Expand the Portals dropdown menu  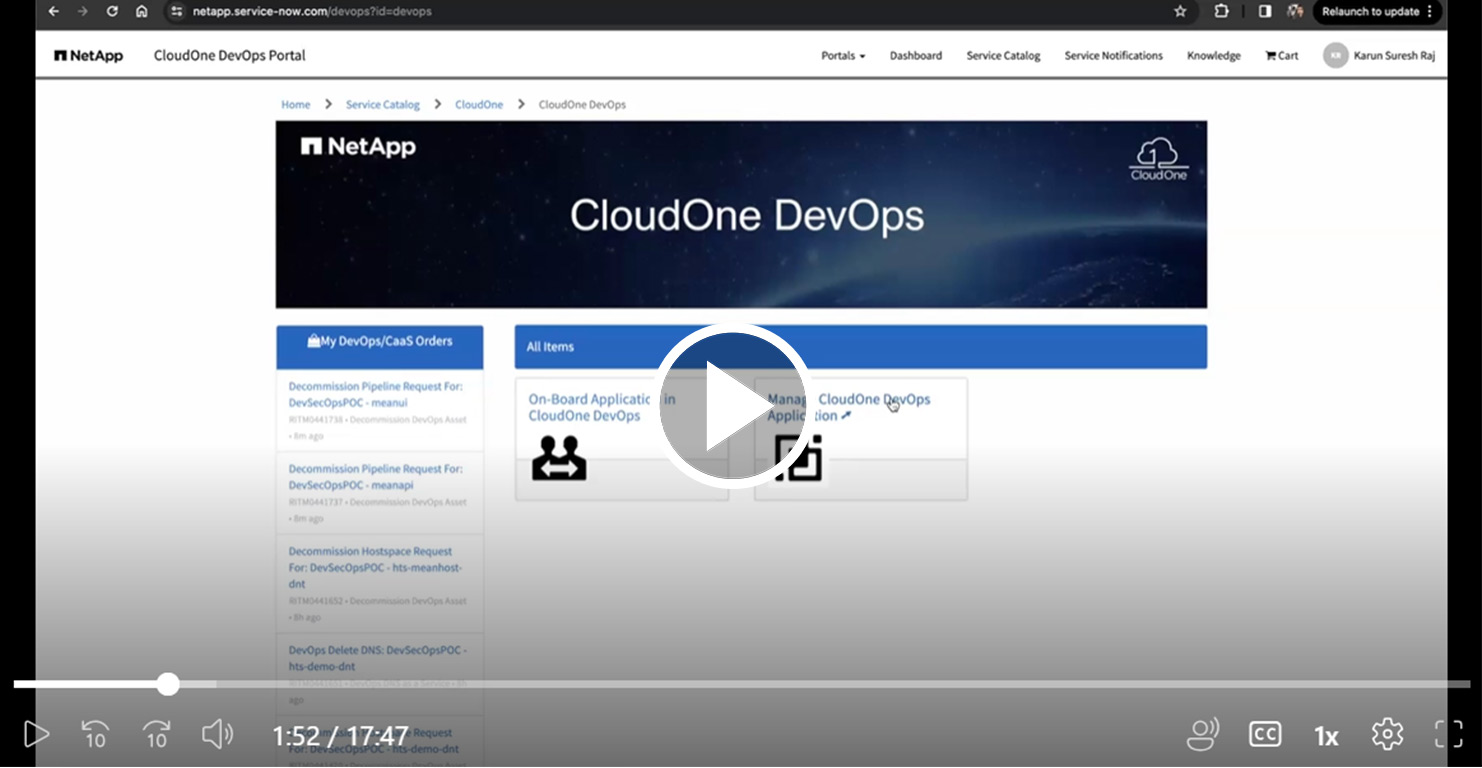click(843, 56)
